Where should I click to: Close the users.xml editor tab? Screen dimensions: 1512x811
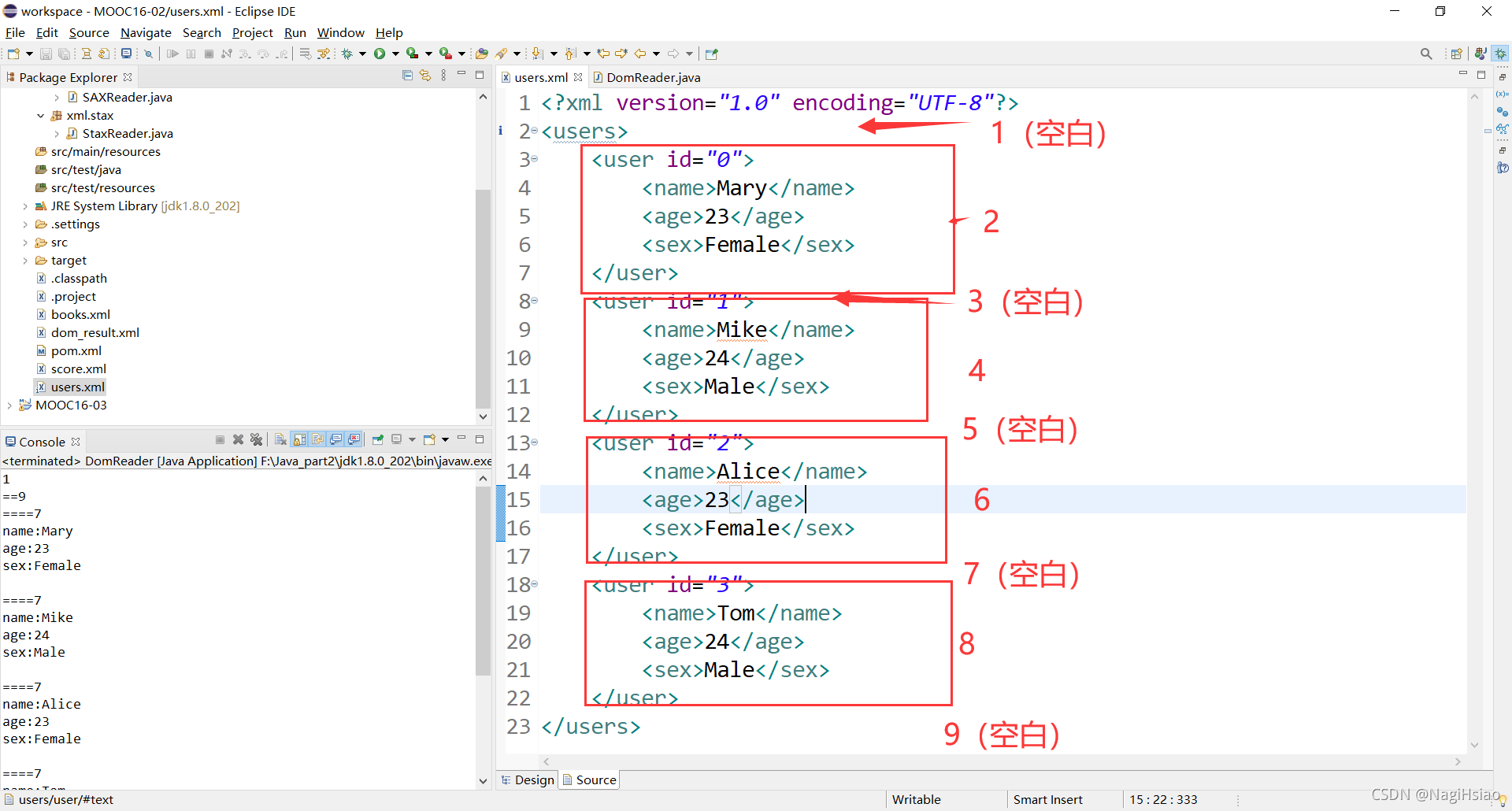click(578, 77)
